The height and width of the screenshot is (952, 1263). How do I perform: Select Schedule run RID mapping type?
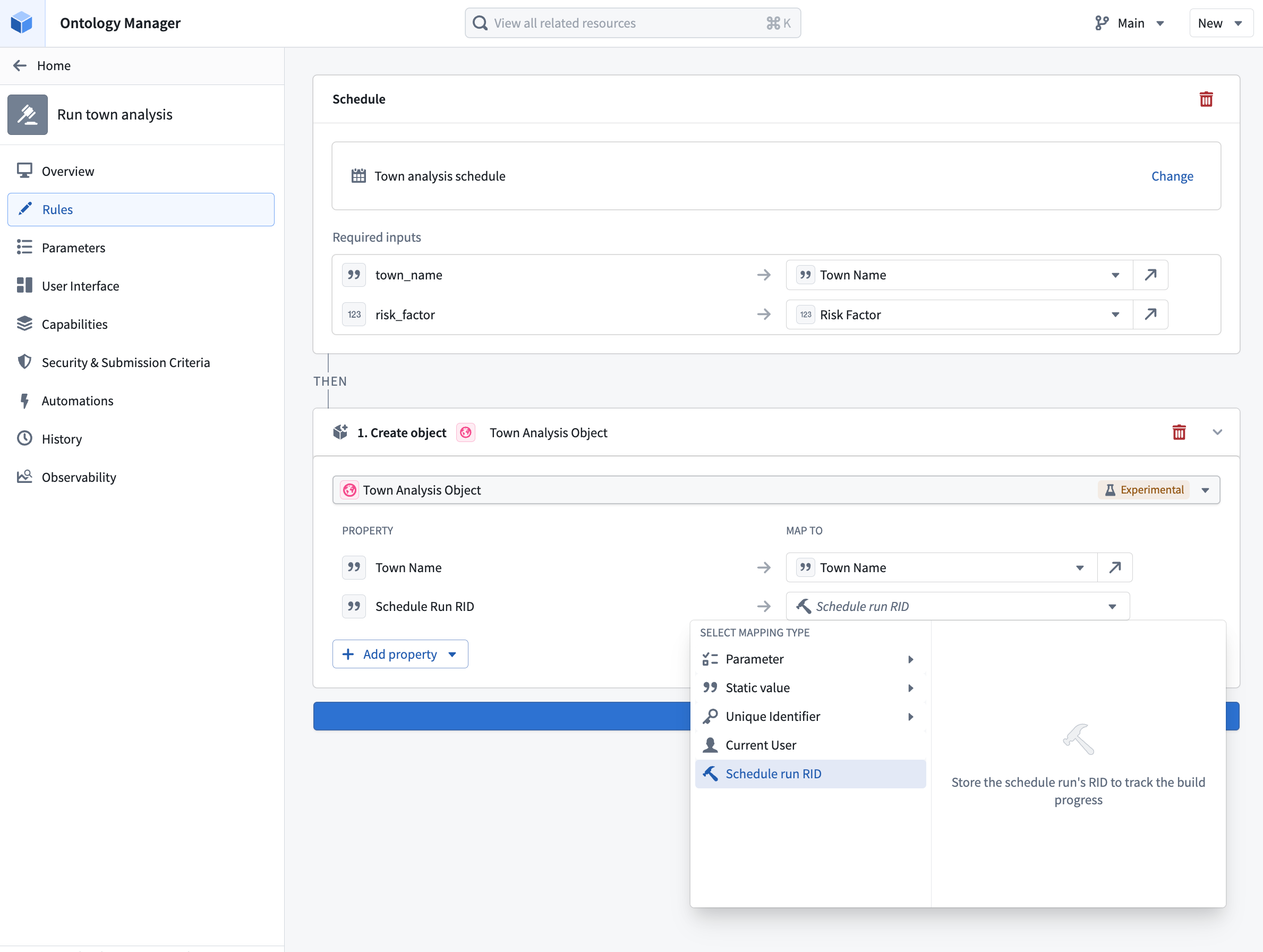809,775
